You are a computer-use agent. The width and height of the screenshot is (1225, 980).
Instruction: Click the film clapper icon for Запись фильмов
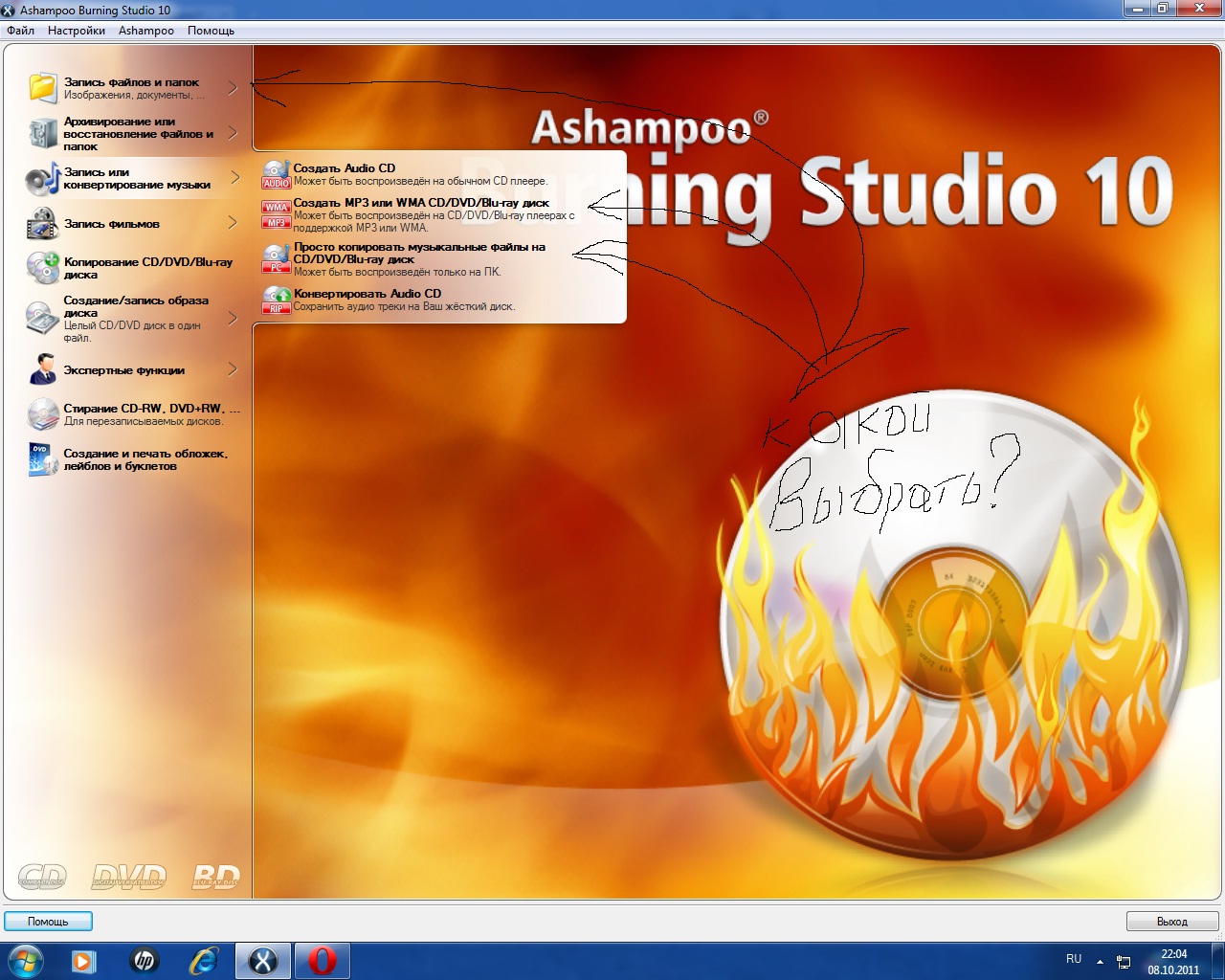click(43, 223)
